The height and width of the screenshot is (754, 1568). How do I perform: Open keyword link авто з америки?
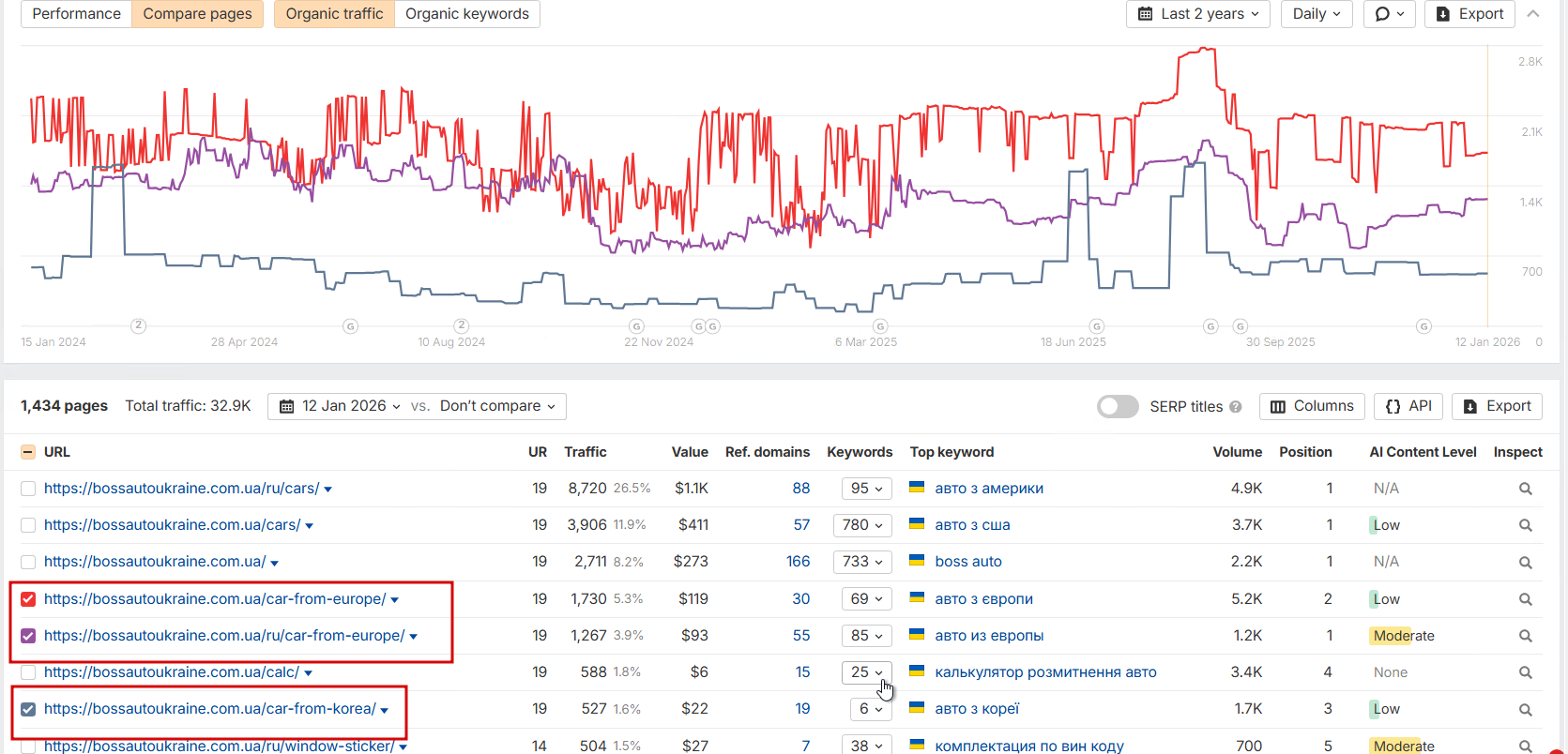989,489
